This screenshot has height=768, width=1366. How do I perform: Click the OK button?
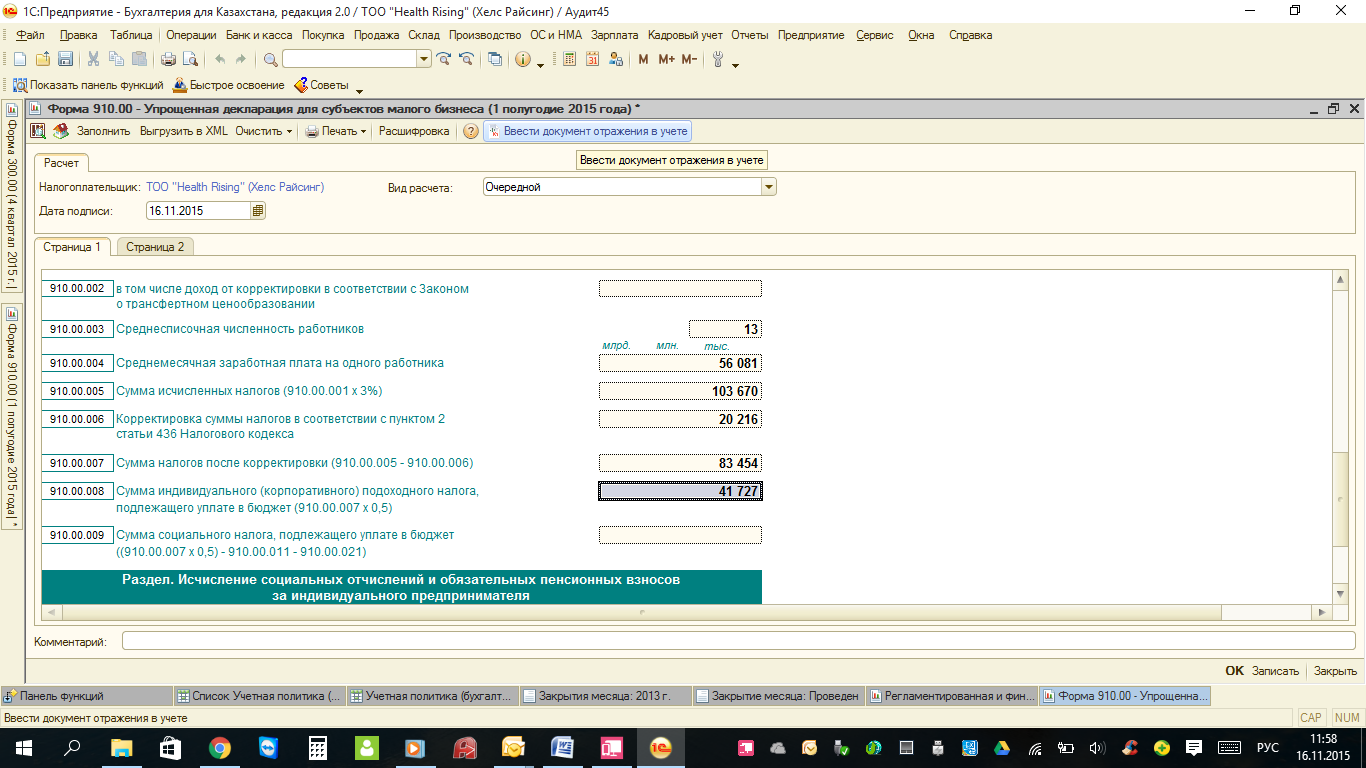pyautogui.click(x=1235, y=671)
